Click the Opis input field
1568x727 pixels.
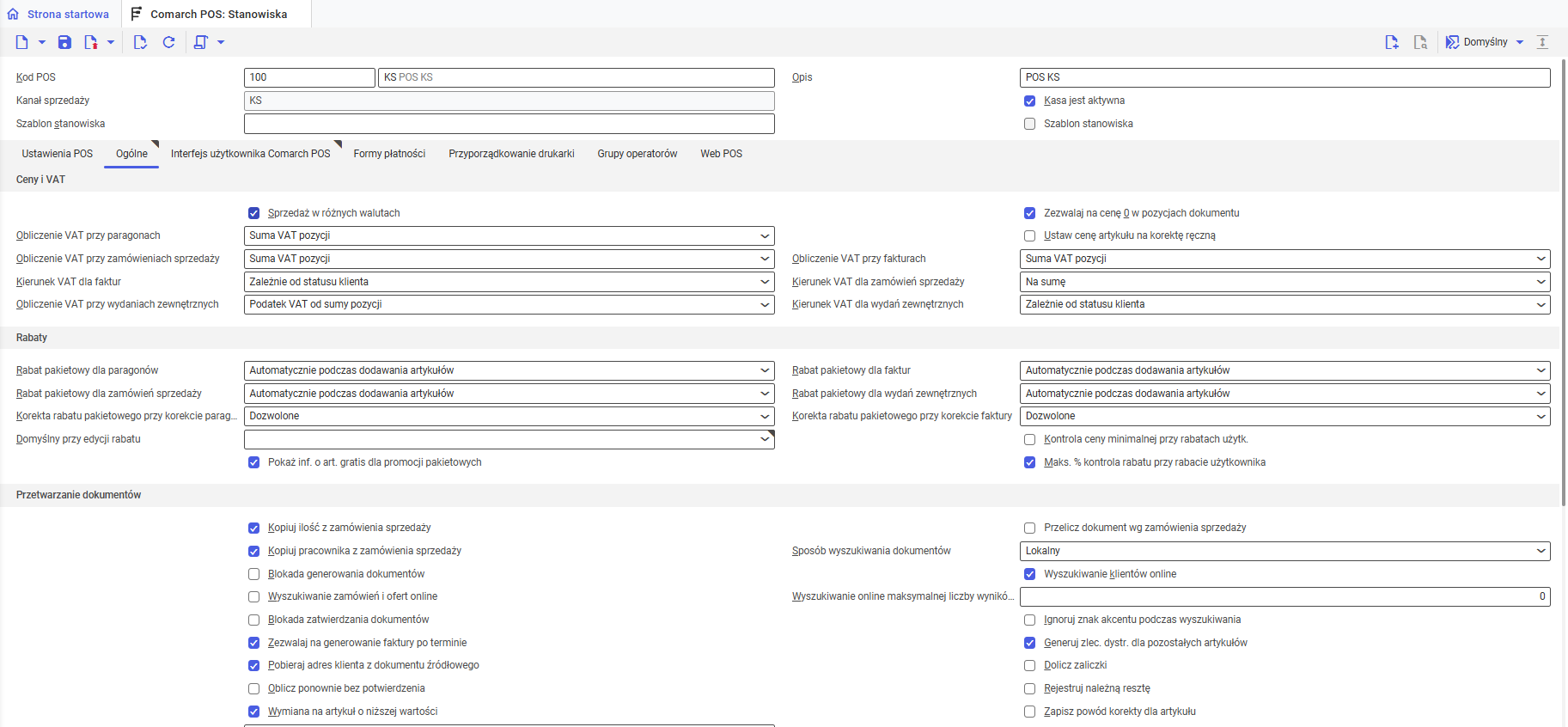click(x=1284, y=77)
